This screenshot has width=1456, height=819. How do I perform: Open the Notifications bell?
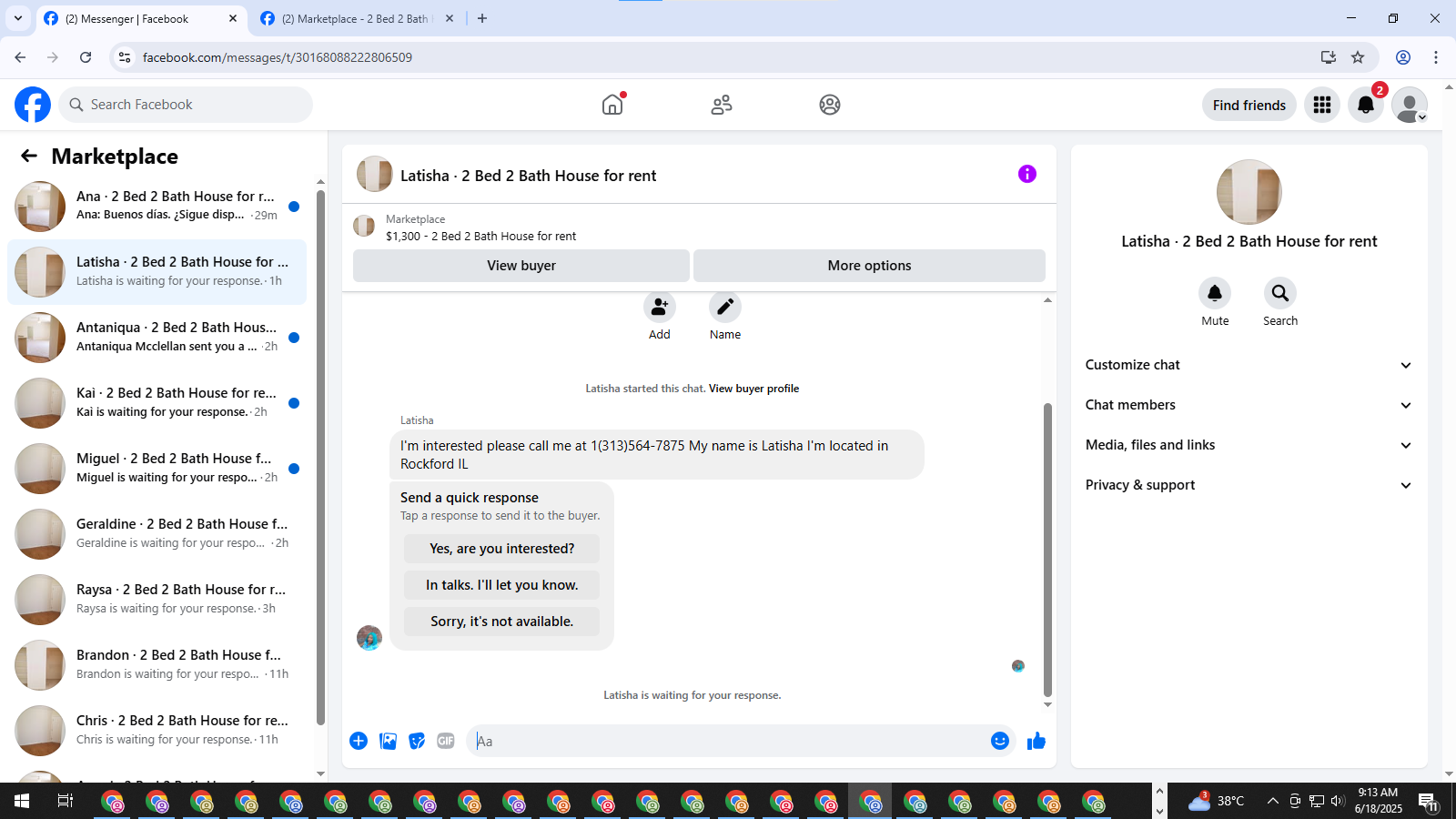pos(1366,105)
